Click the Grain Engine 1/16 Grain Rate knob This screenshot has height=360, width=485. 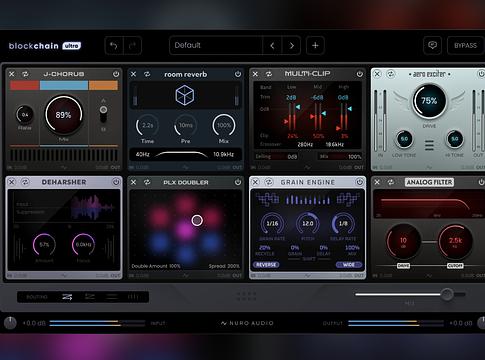click(x=272, y=224)
